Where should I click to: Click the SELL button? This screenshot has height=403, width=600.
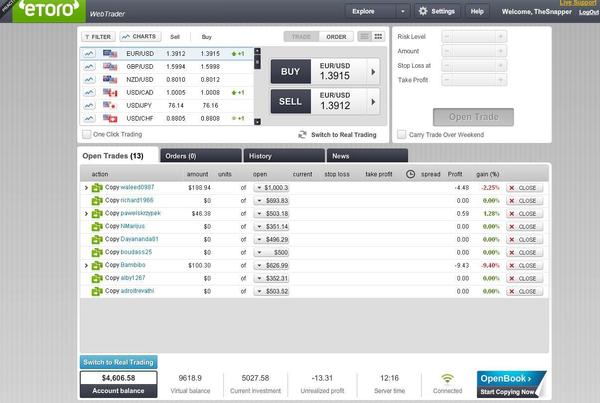290,101
